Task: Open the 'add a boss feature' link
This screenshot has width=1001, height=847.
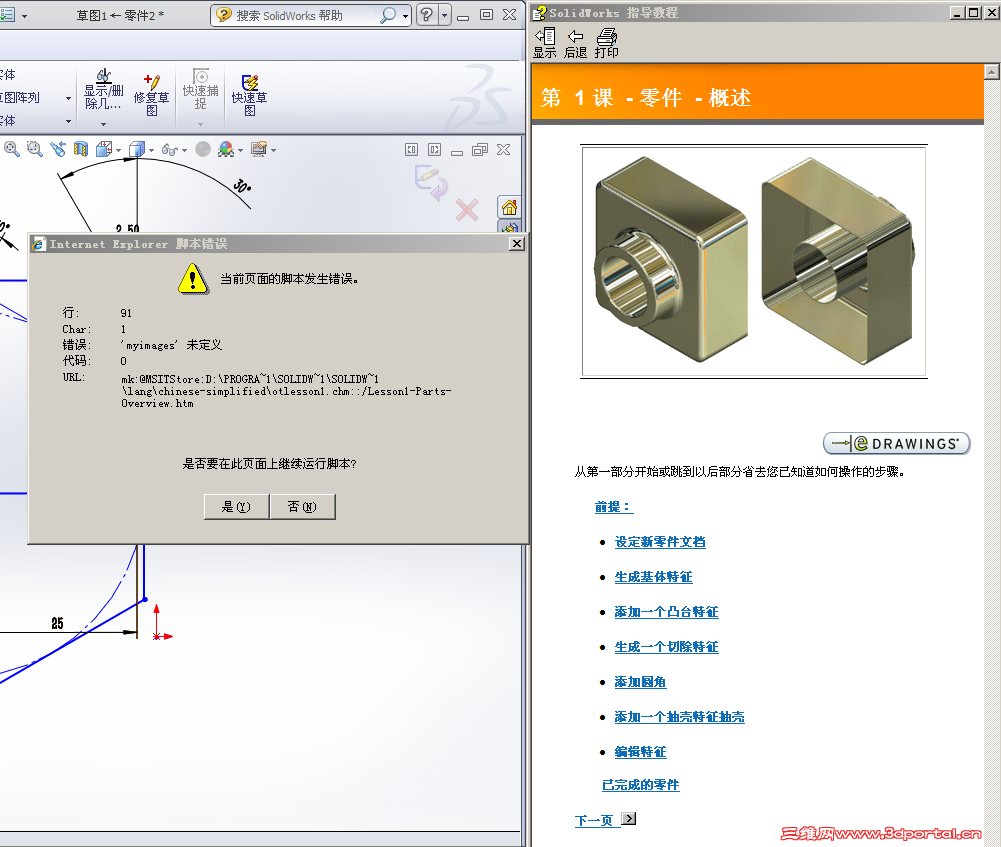Action: click(x=666, y=612)
